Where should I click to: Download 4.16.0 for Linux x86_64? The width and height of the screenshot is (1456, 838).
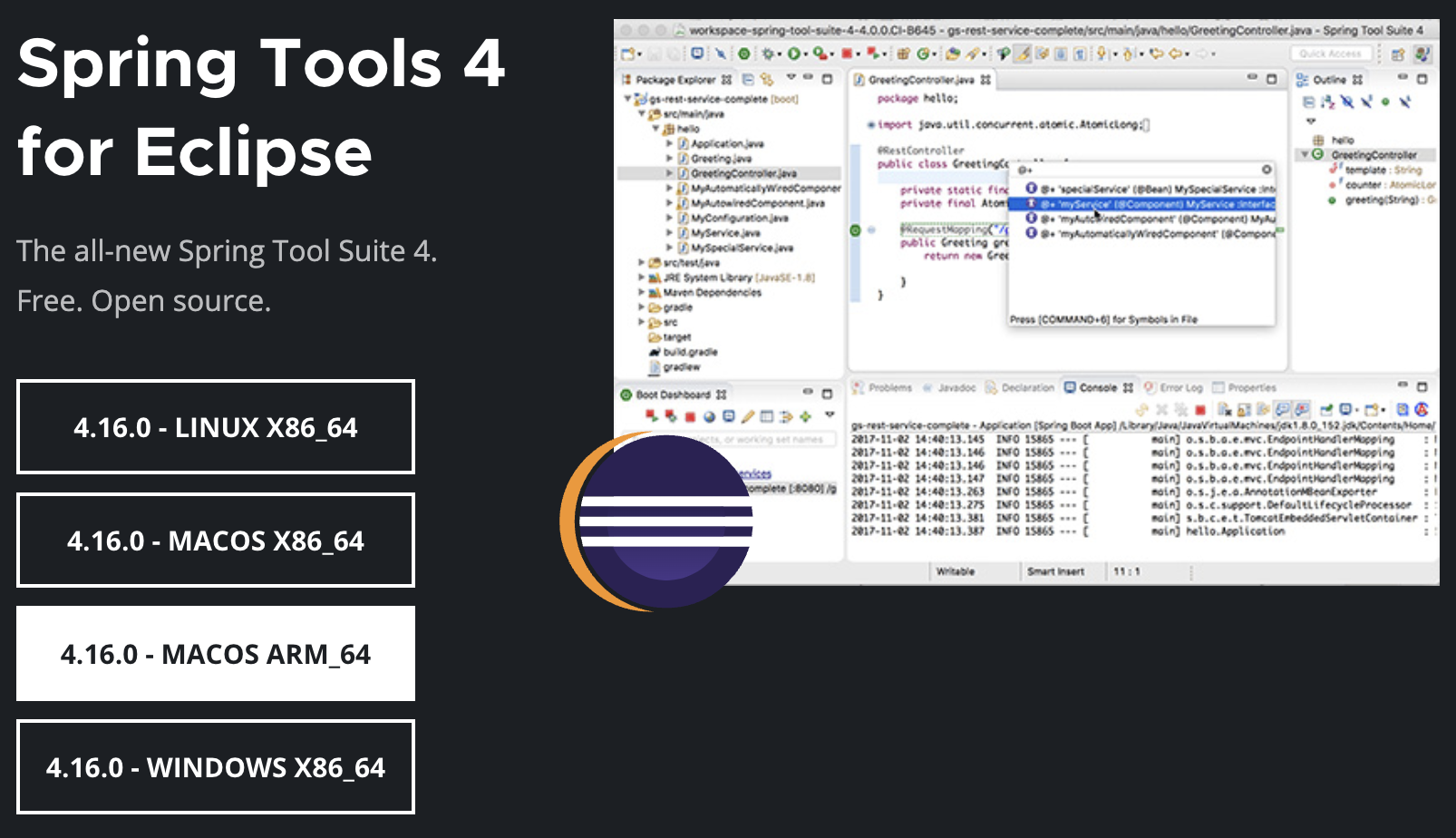(216, 426)
